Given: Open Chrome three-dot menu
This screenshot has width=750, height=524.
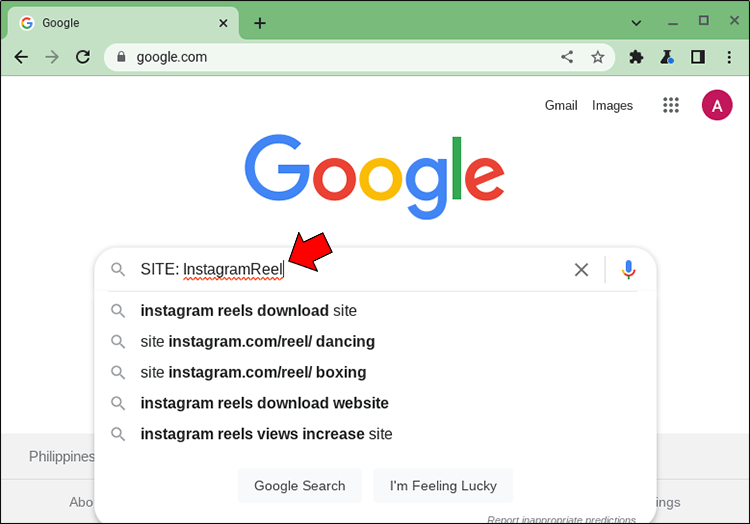Looking at the screenshot, I should tap(729, 57).
